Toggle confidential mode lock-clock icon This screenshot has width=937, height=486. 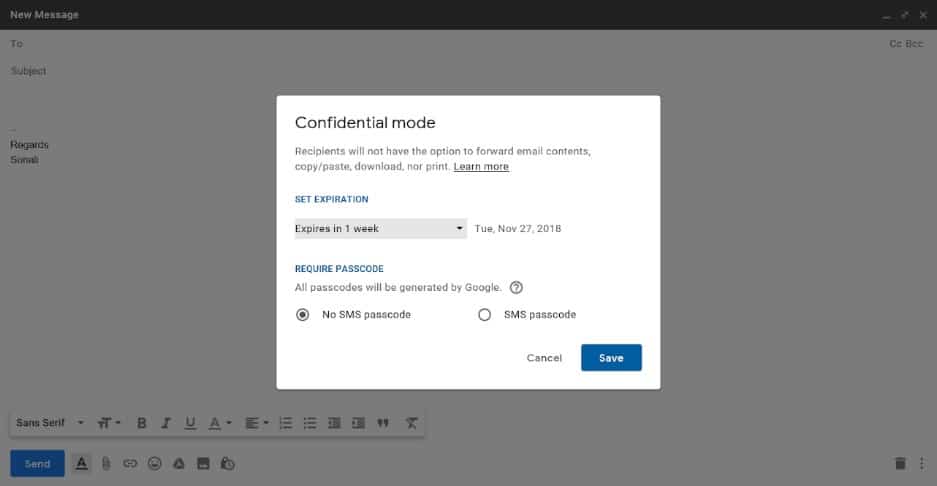(228, 463)
